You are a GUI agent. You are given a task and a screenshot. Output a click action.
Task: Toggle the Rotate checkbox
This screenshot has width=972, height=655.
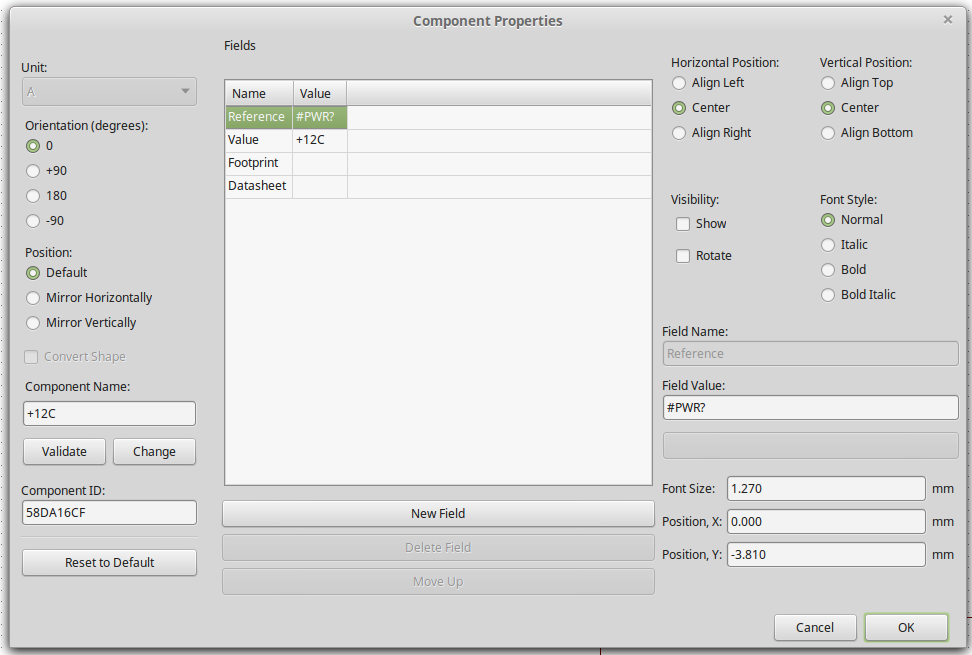click(683, 256)
